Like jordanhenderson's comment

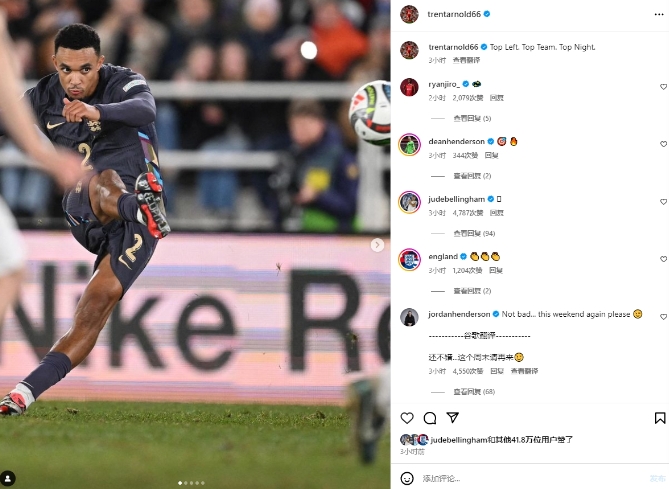663,317
